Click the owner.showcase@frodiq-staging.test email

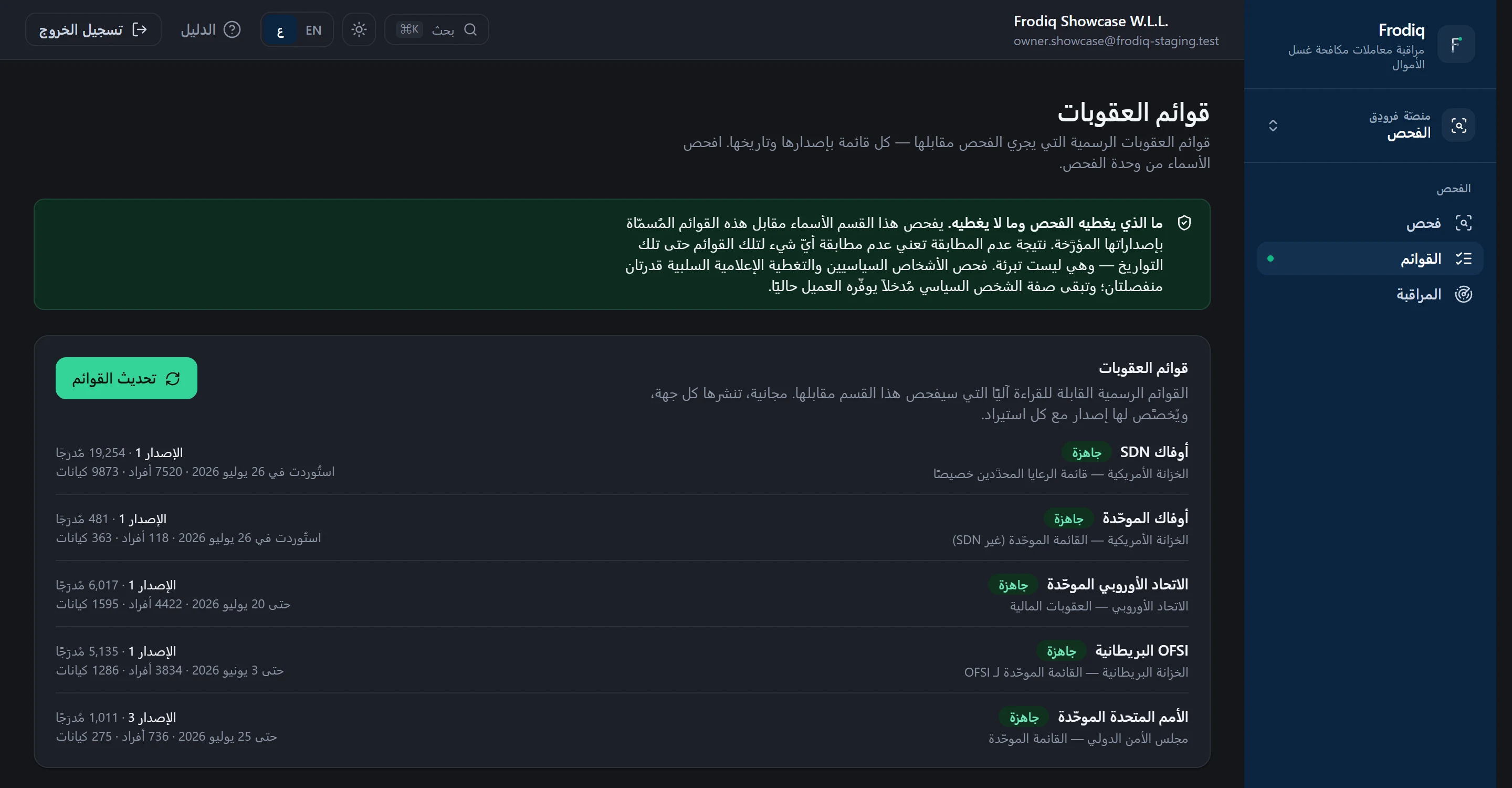(x=1116, y=41)
